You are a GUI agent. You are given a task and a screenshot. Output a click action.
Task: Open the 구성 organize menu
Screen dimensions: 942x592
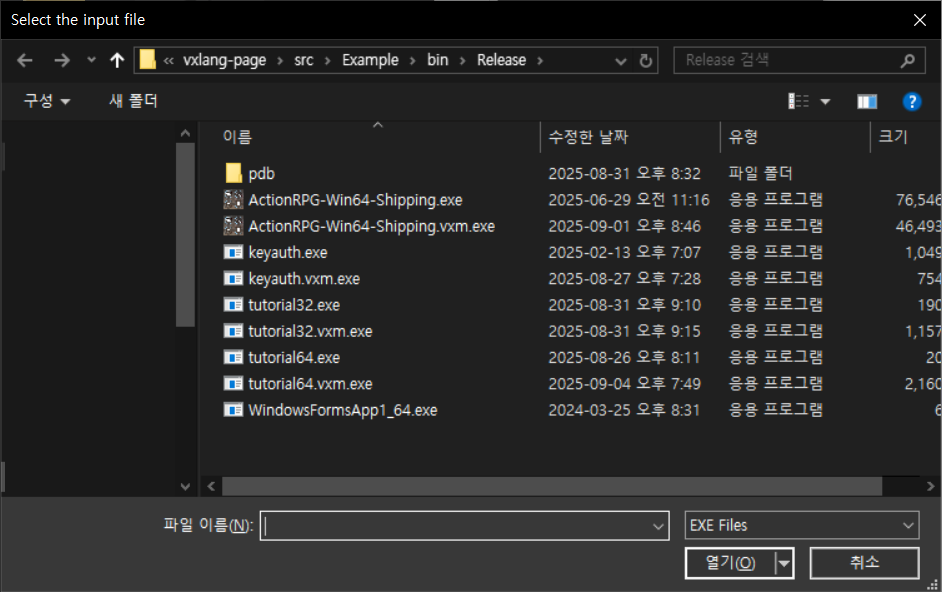46,100
